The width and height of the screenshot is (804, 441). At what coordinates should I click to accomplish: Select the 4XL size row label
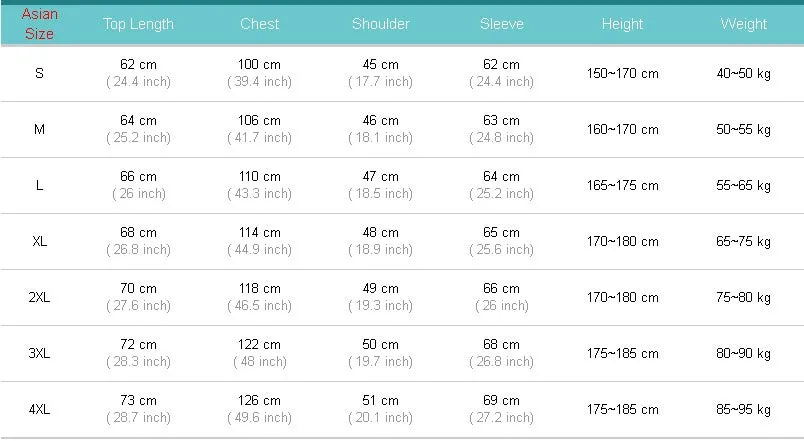click(39, 409)
